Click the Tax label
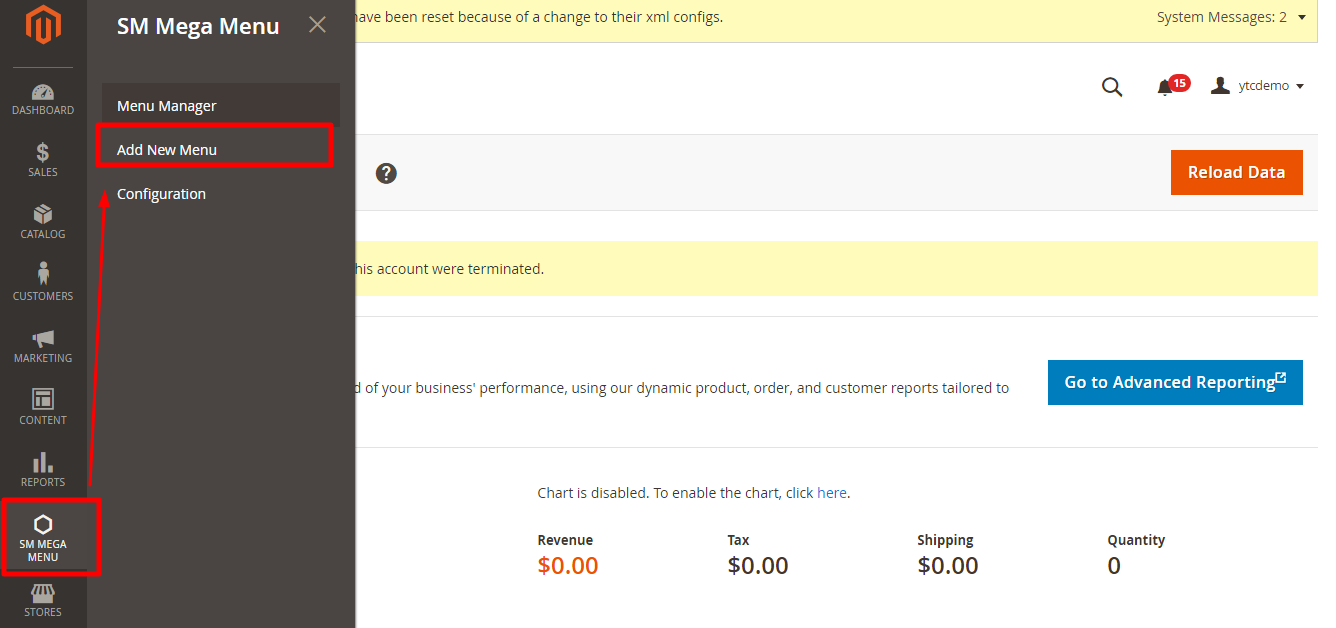This screenshot has height=628, width=1336. point(738,540)
